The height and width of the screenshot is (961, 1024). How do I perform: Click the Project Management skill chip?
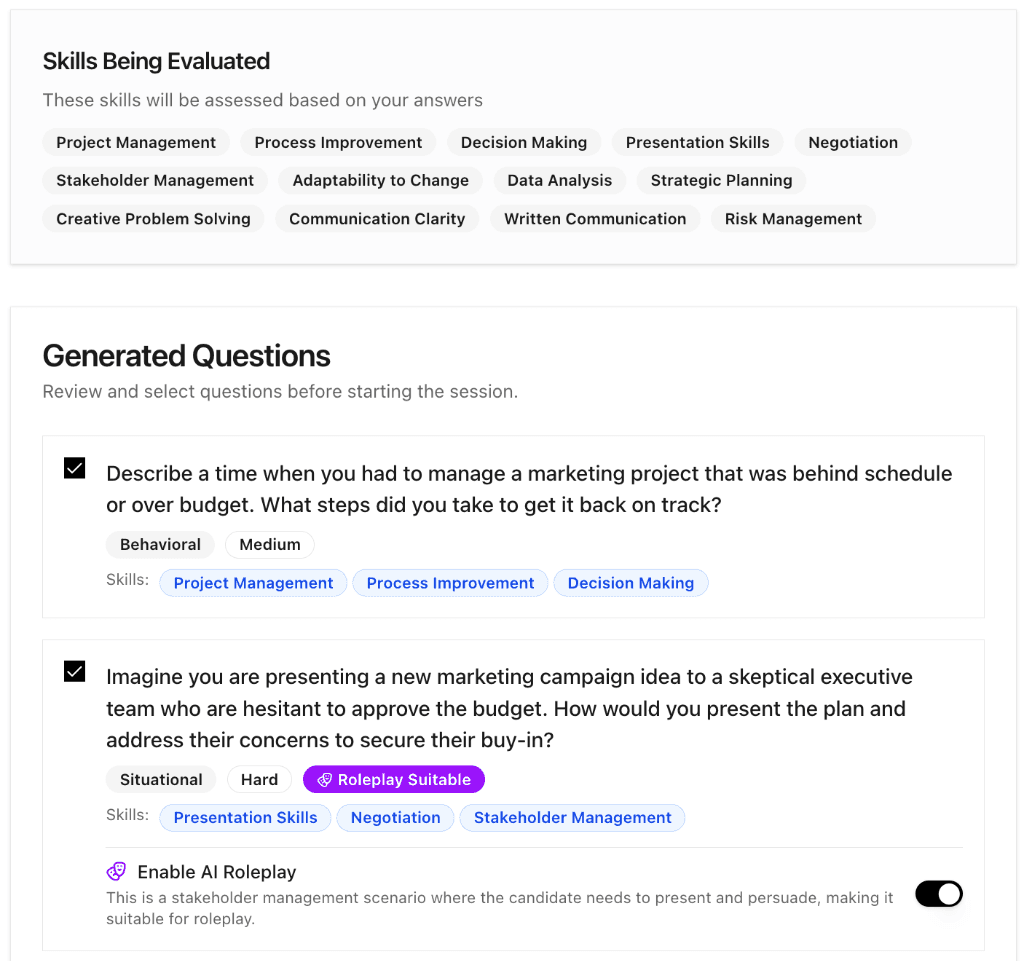[135, 142]
